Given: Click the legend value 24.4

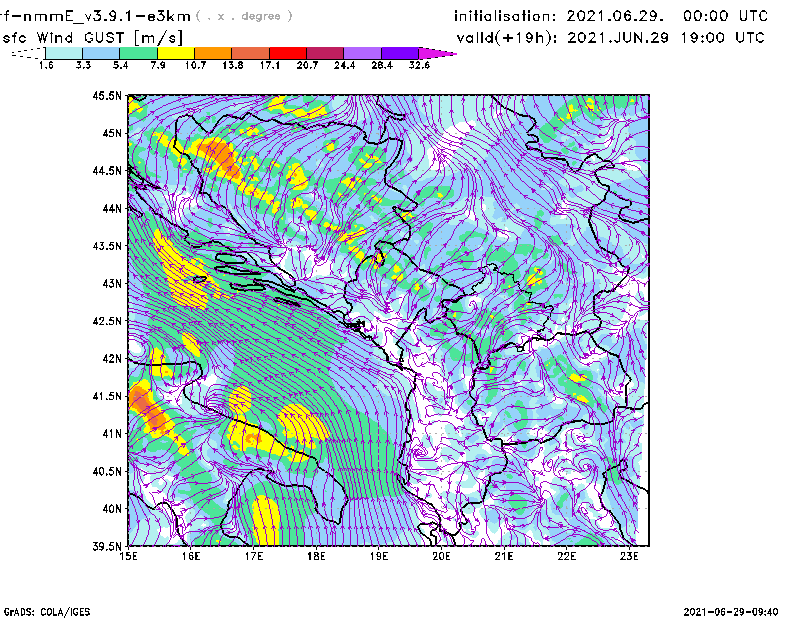Looking at the screenshot, I should [344, 65].
